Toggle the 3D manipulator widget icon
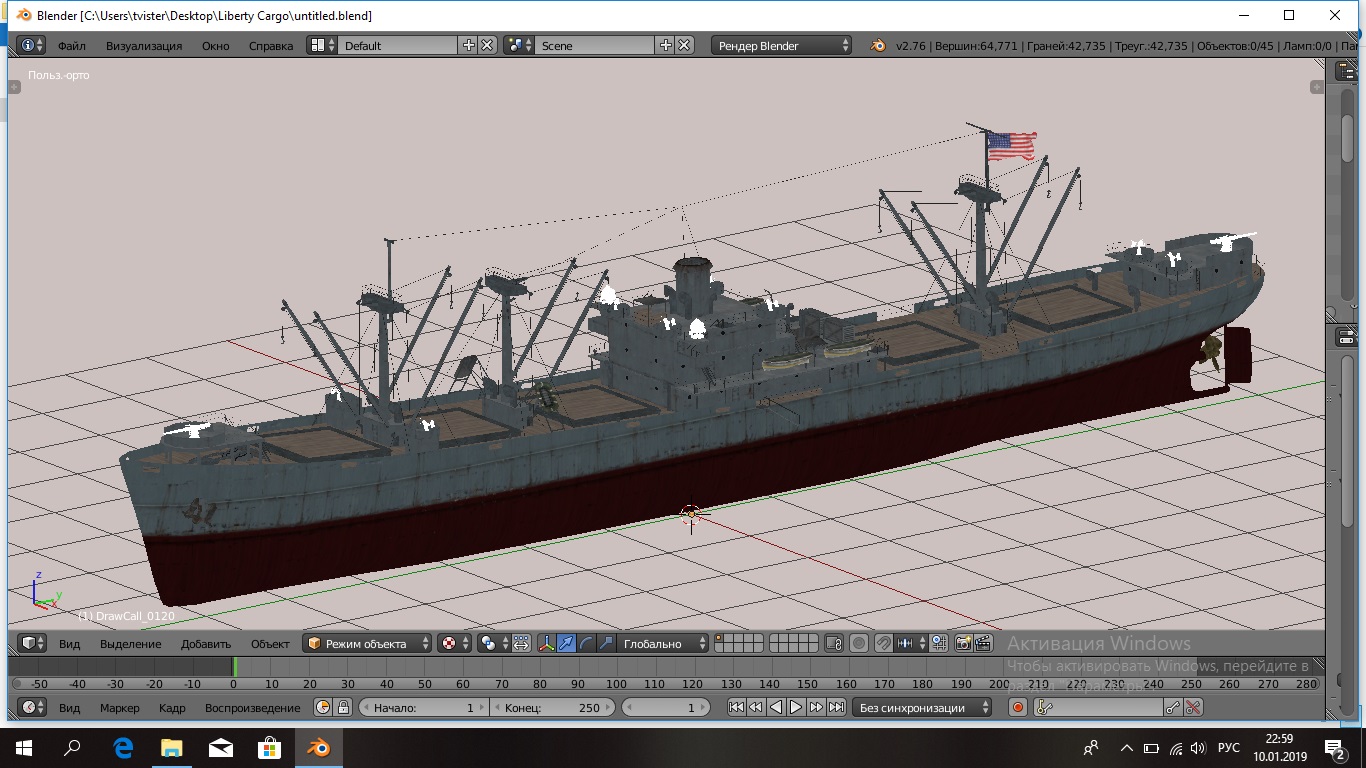Screen dimensions: 1366x768 [546, 643]
